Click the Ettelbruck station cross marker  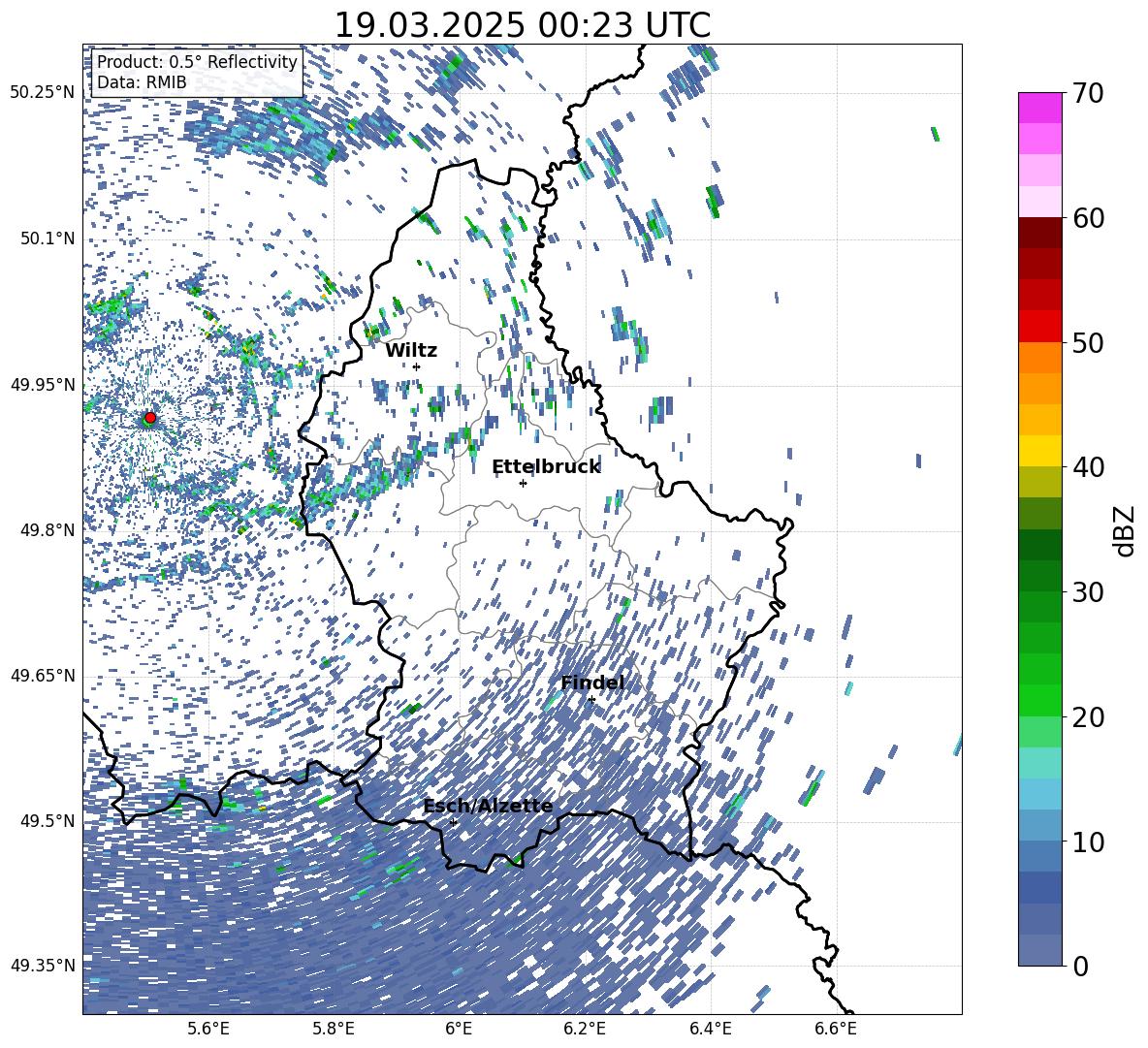click(x=523, y=483)
